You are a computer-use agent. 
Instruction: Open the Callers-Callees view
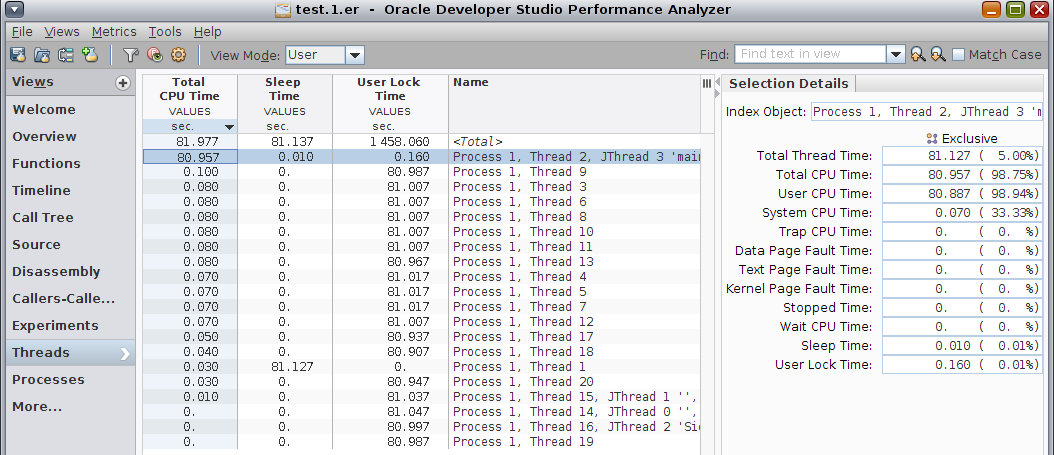pyautogui.click(x=71, y=298)
